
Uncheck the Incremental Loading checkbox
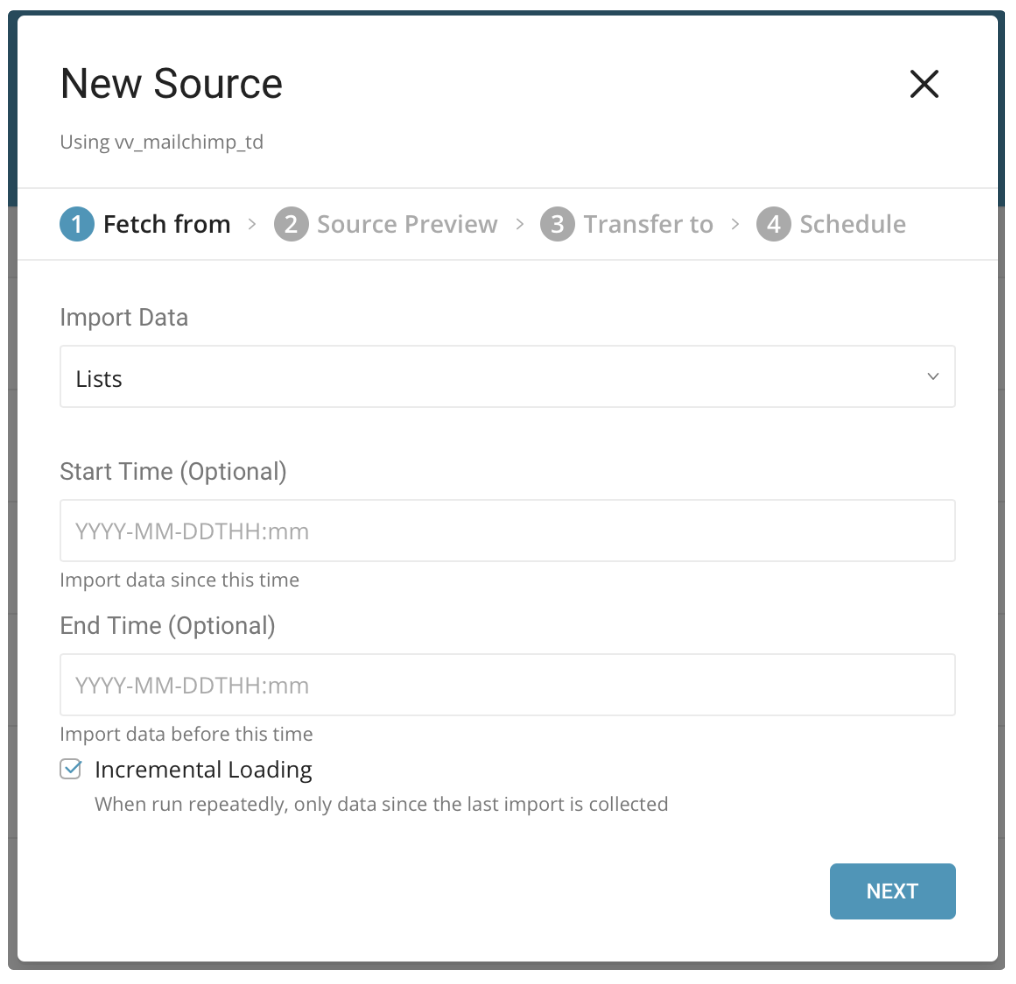click(71, 769)
